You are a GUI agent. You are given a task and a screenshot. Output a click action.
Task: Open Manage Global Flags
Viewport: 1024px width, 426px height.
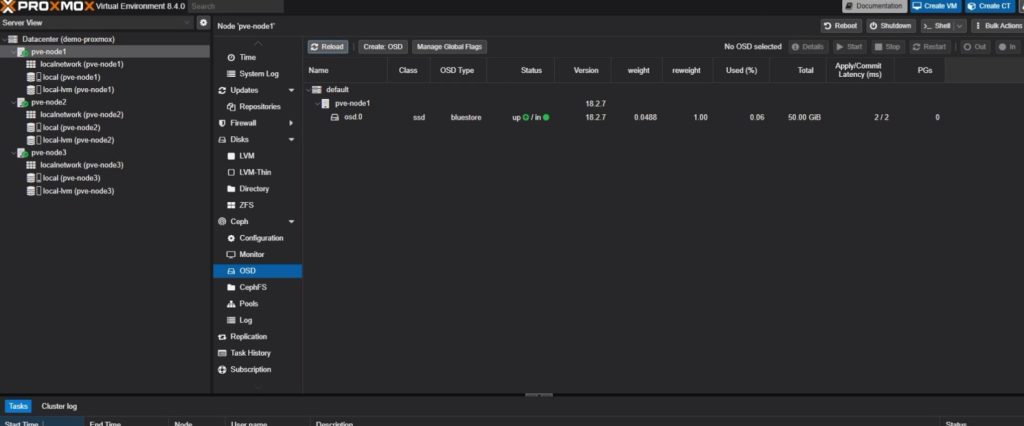click(449, 47)
